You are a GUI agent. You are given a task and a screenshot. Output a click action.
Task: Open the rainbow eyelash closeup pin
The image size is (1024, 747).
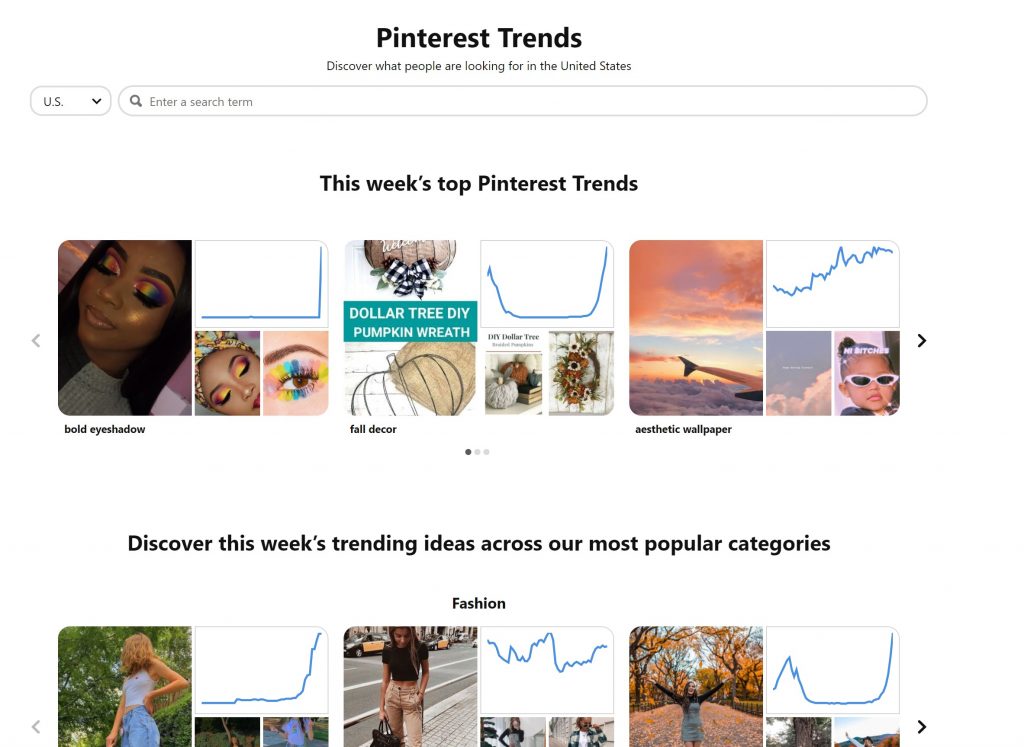click(296, 373)
